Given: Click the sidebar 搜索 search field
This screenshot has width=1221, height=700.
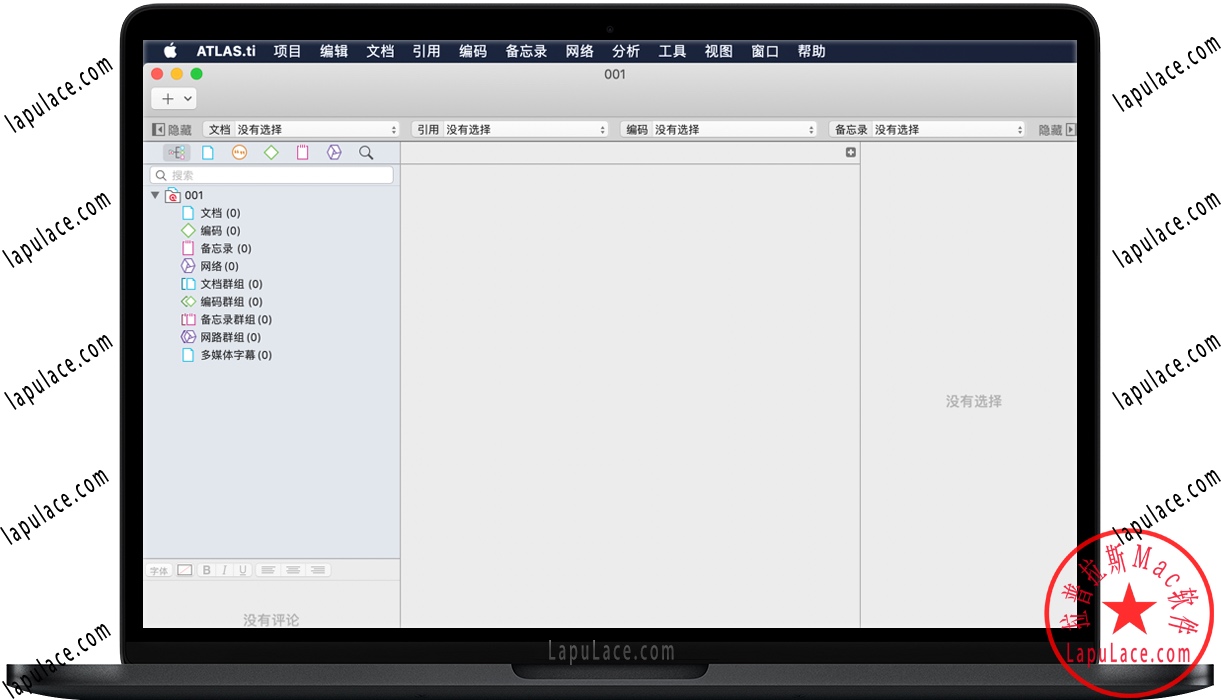Looking at the screenshot, I should (x=272, y=175).
